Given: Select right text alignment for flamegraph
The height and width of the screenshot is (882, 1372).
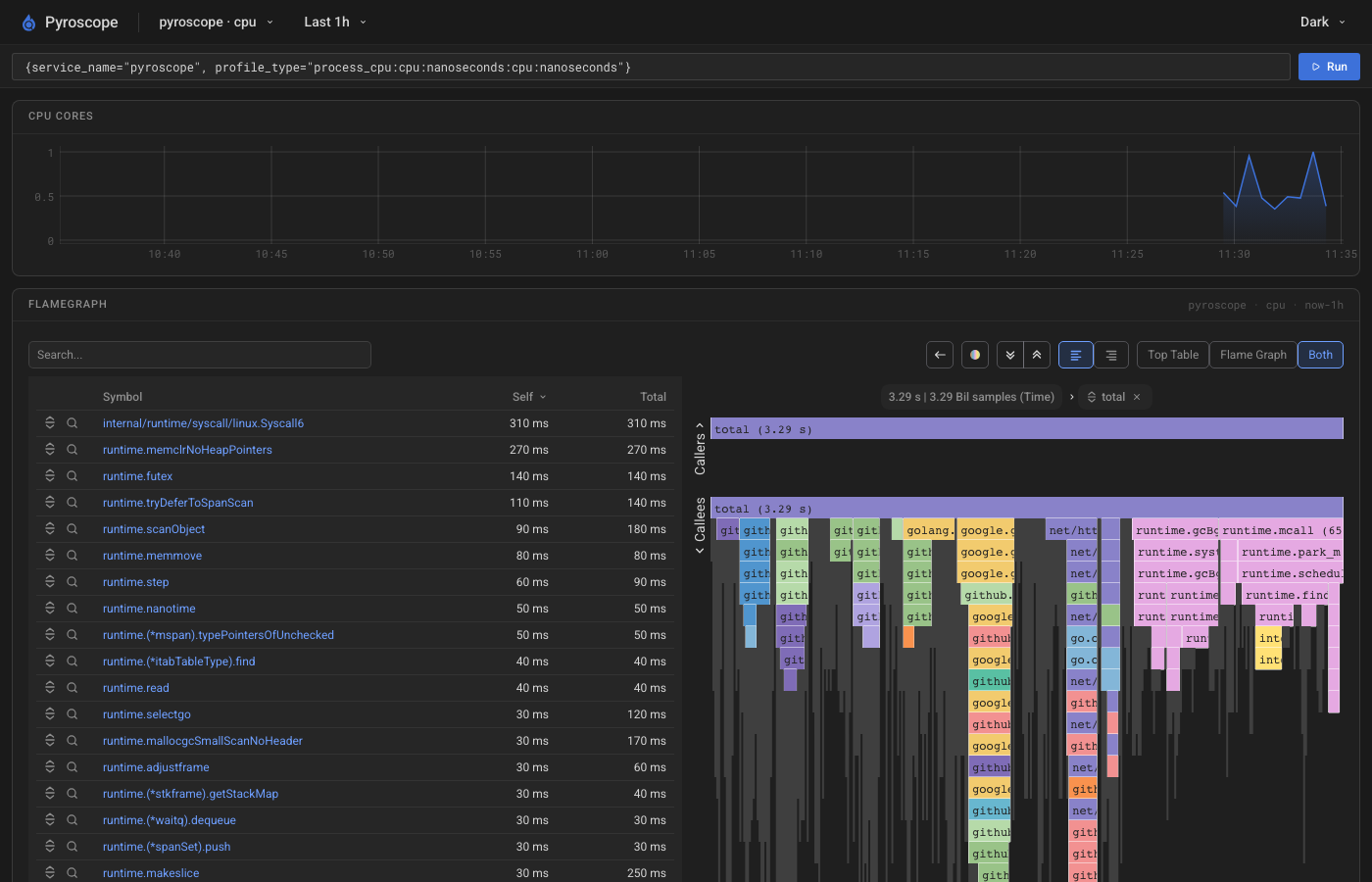Looking at the screenshot, I should click(x=1111, y=355).
